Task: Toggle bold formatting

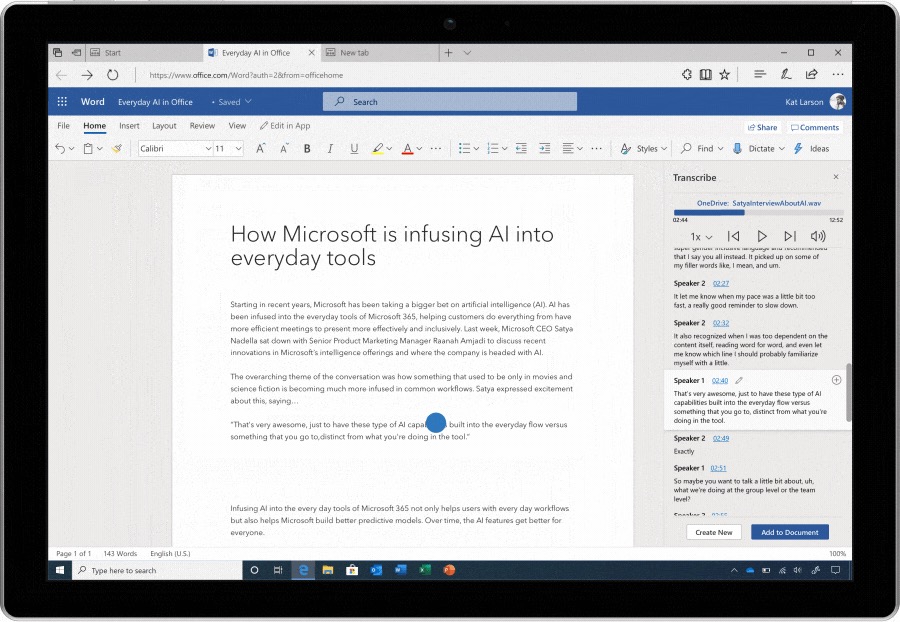Action: pos(307,149)
